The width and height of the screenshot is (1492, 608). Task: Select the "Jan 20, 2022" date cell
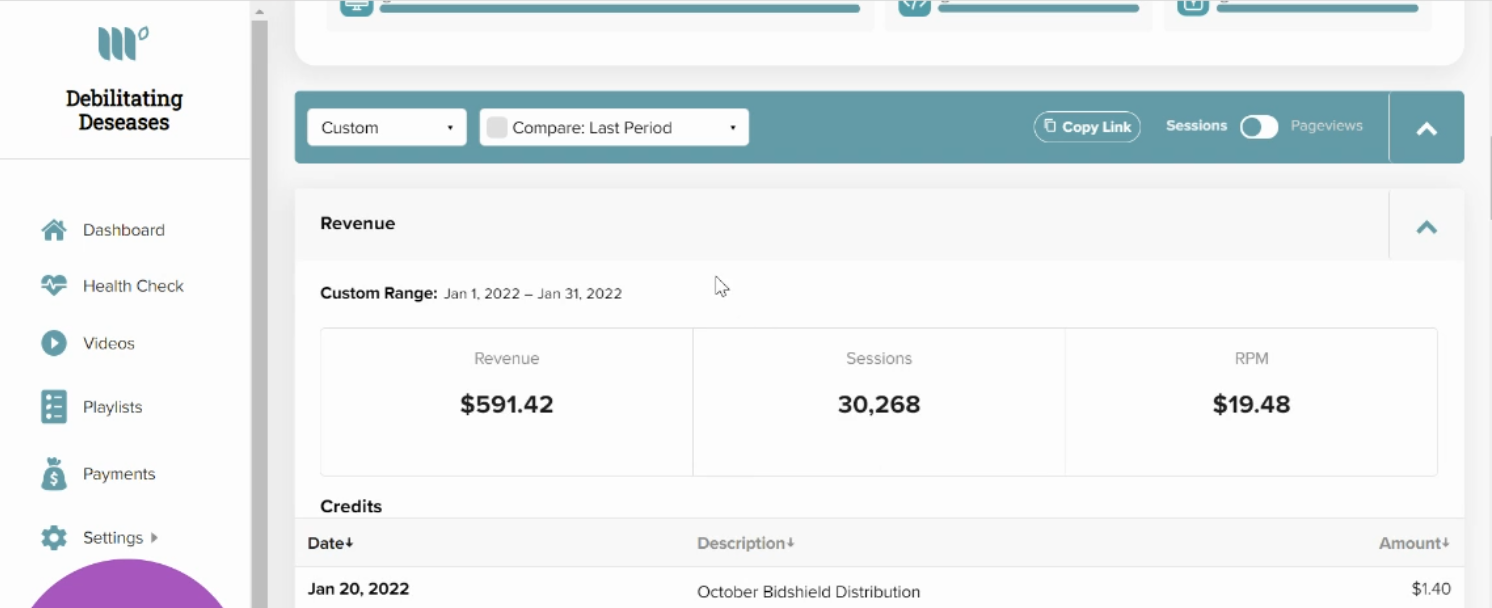pyautogui.click(x=358, y=589)
